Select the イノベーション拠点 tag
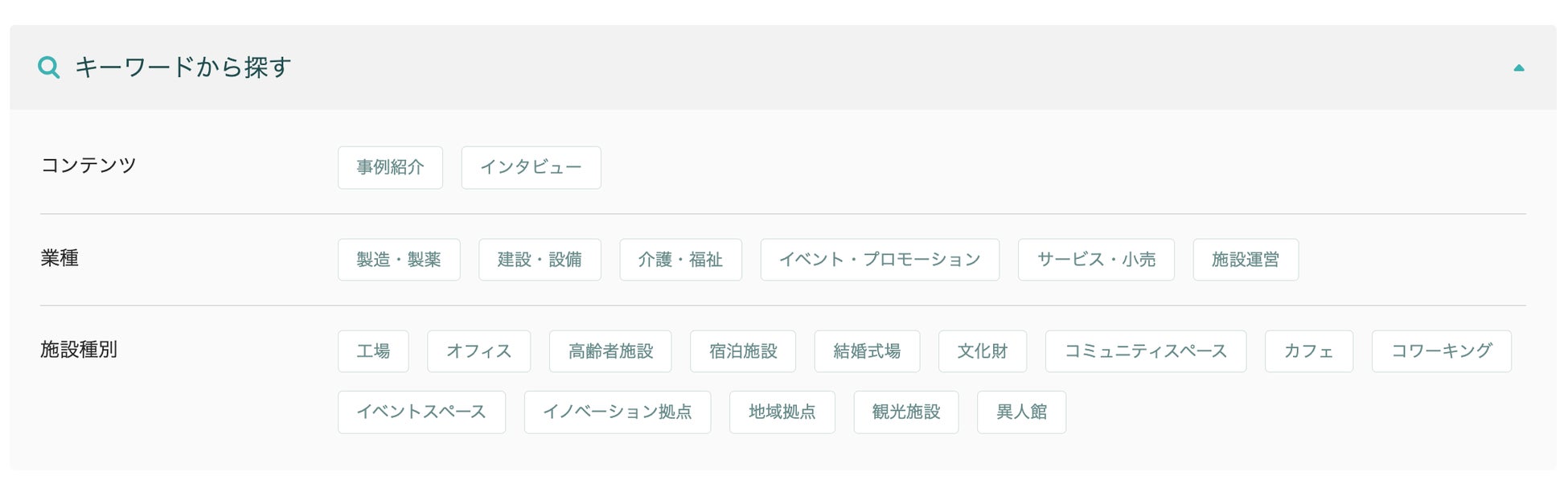The width and height of the screenshot is (1568, 480). 617,412
